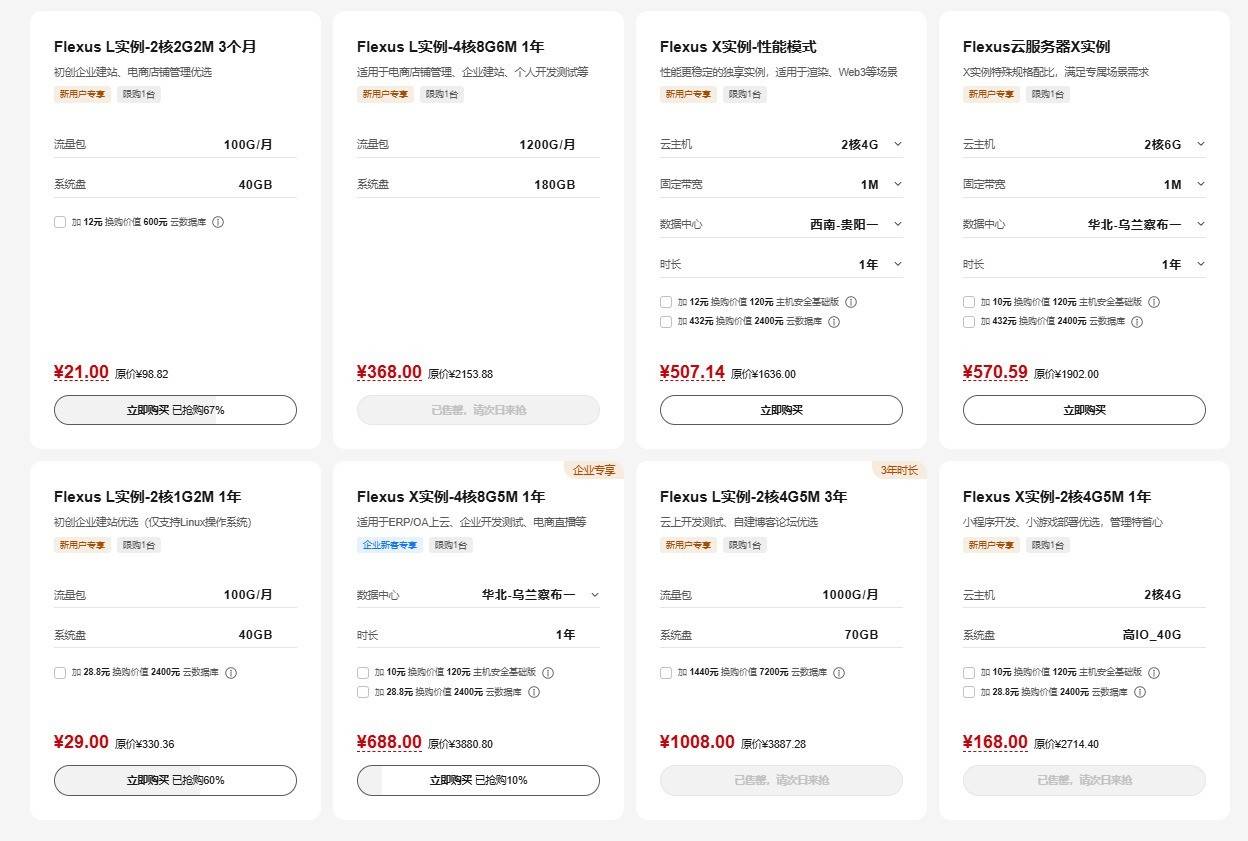1248x841 pixels.
Task: Open 华北-乌兰察布一 dropdown in 4核8G5M card
Action: (594, 594)
